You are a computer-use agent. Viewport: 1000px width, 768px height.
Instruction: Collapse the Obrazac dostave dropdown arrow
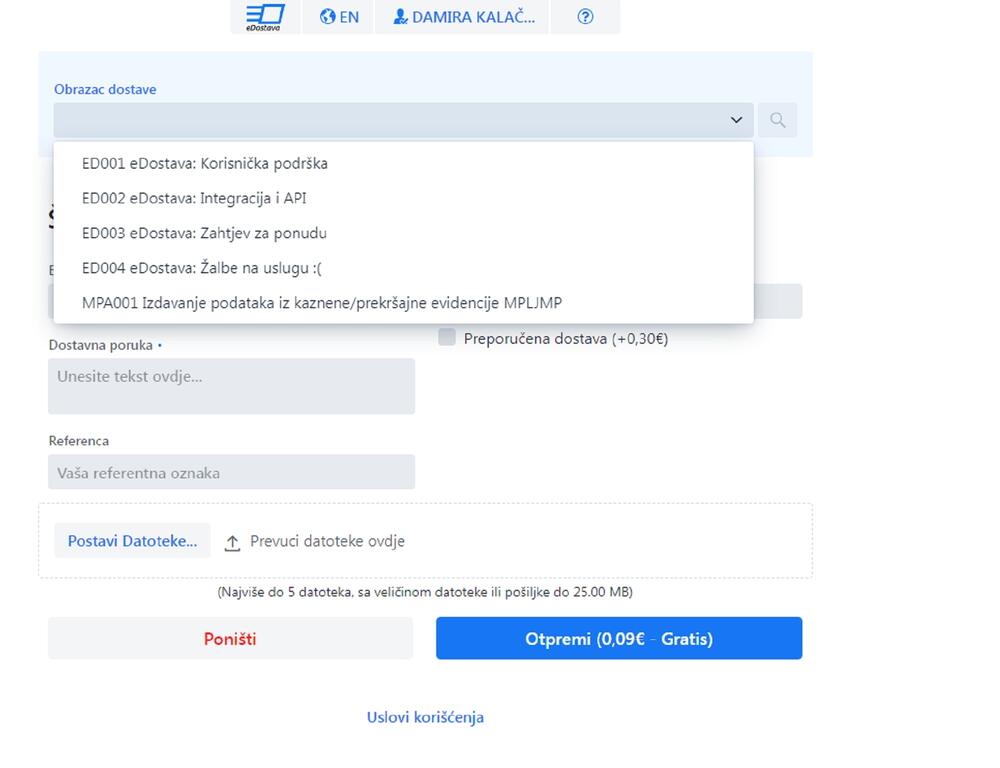[x=736, y=120]
